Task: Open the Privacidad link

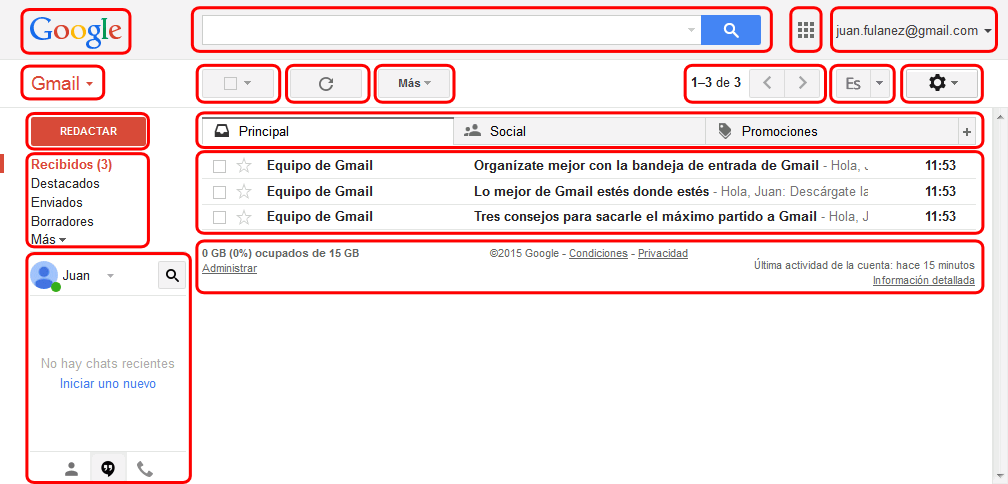Action: click(663, 253)
